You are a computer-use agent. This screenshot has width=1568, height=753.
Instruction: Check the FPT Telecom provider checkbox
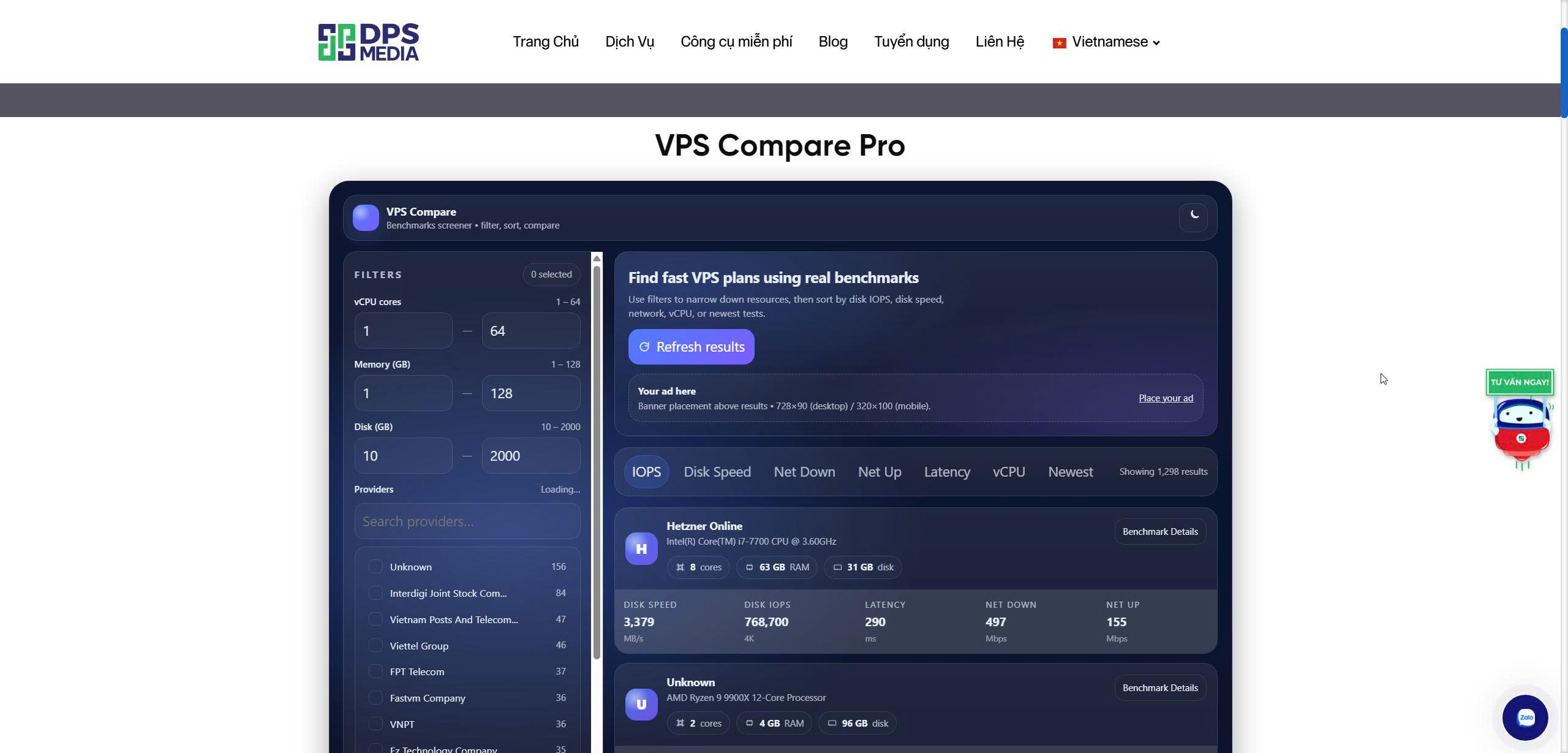coord(375,671)
